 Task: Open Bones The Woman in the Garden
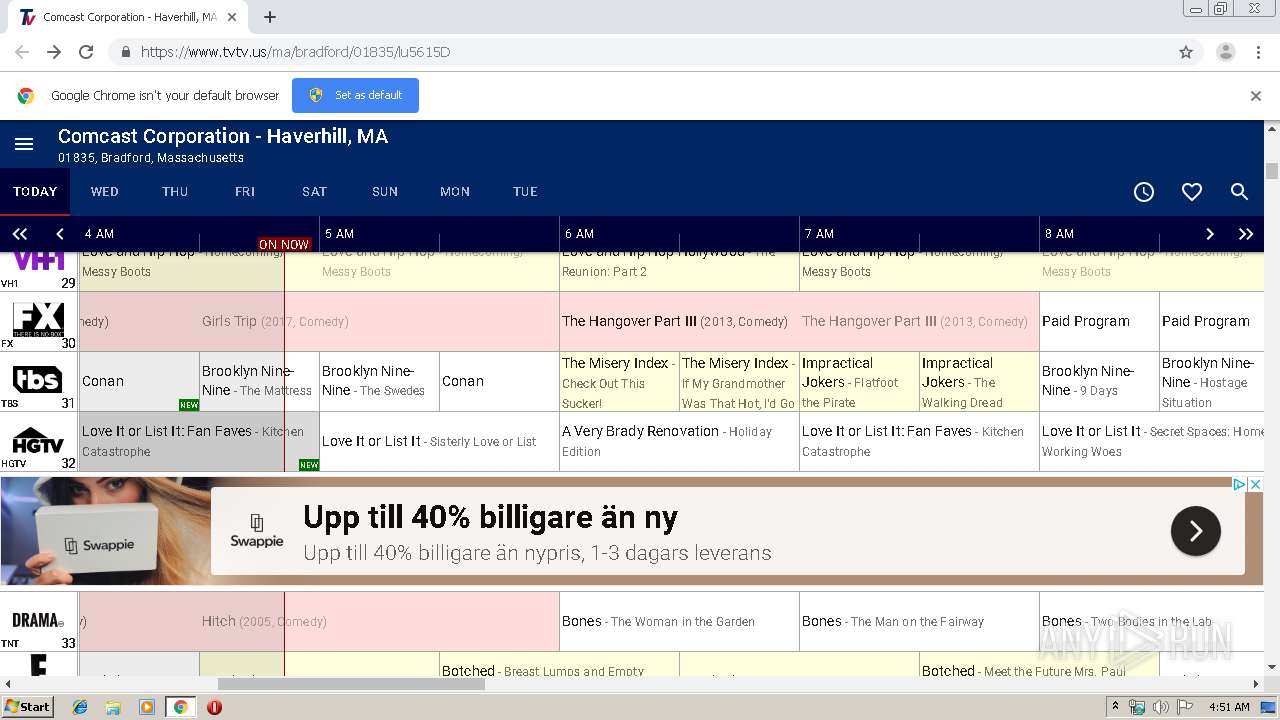click(679, 621)
